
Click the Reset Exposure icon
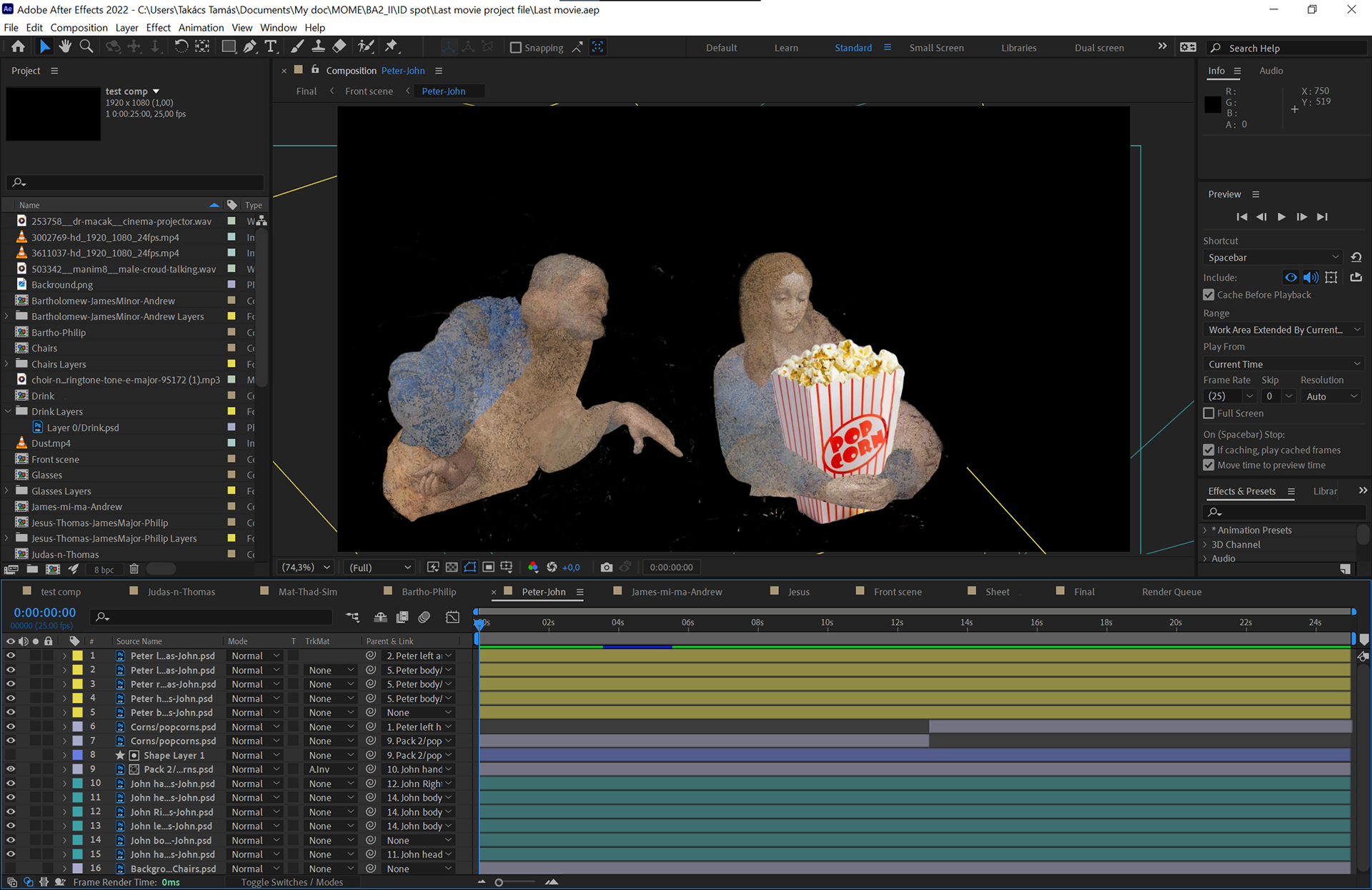552,567
